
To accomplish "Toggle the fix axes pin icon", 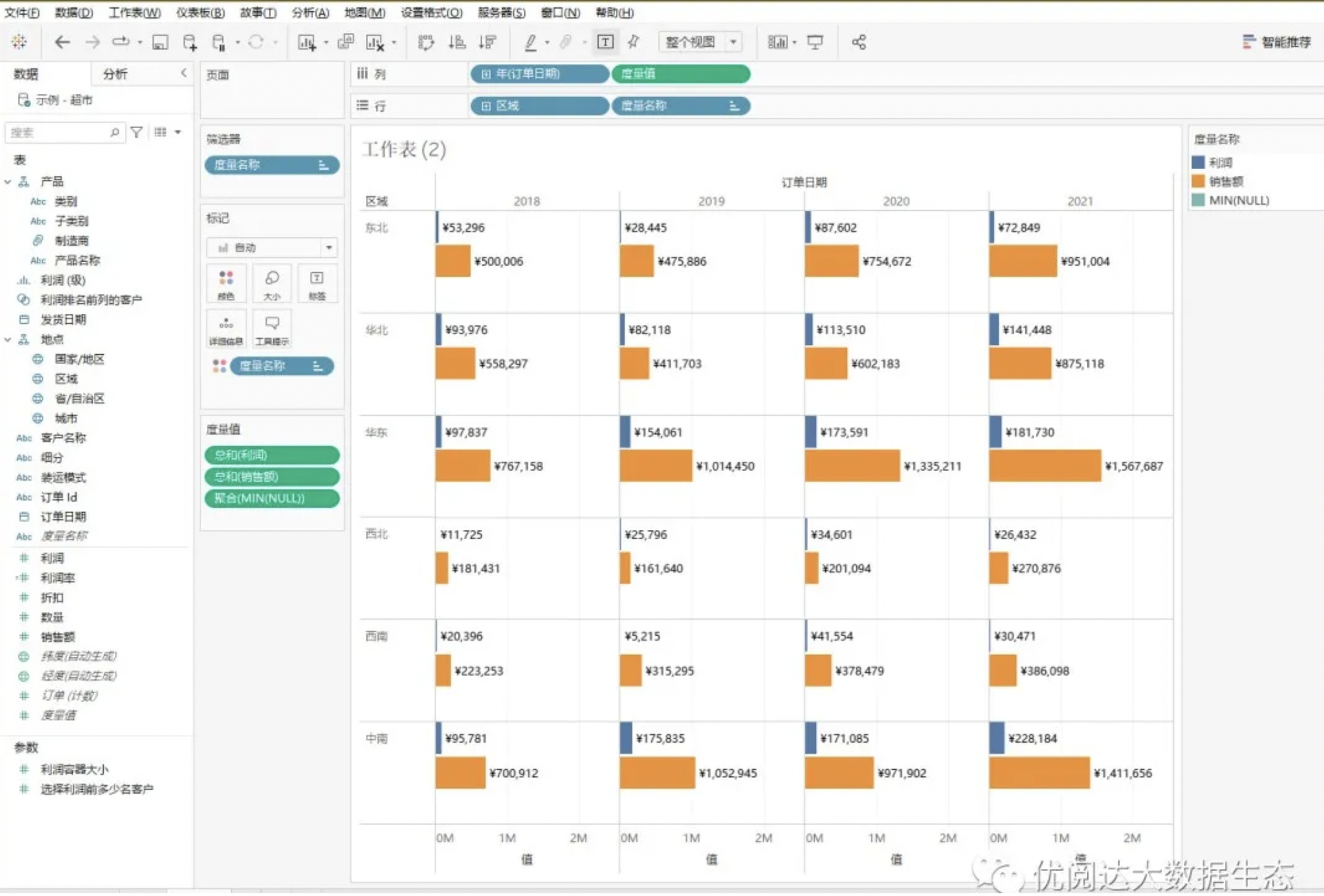I will click(x=634, y=42).
